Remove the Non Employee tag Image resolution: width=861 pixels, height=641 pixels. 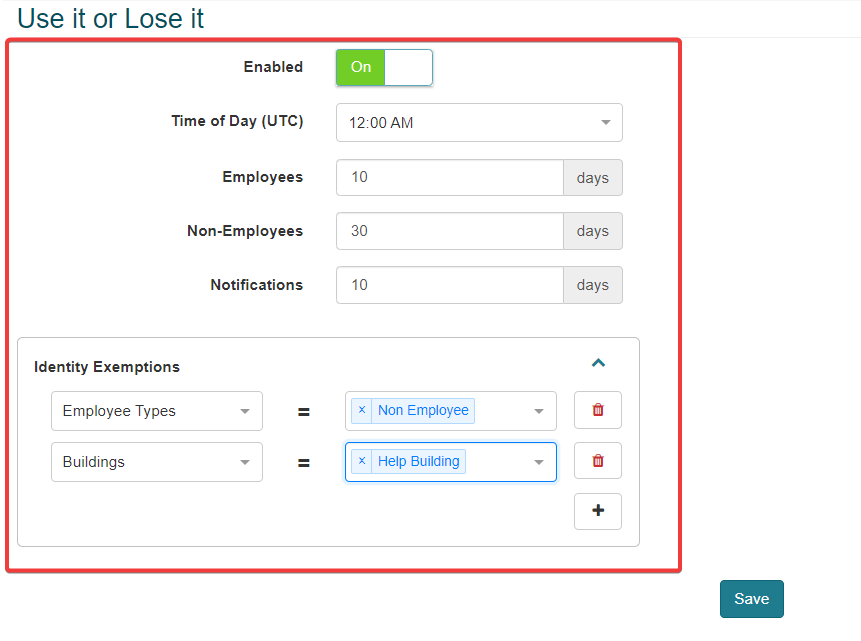(362, 410)
